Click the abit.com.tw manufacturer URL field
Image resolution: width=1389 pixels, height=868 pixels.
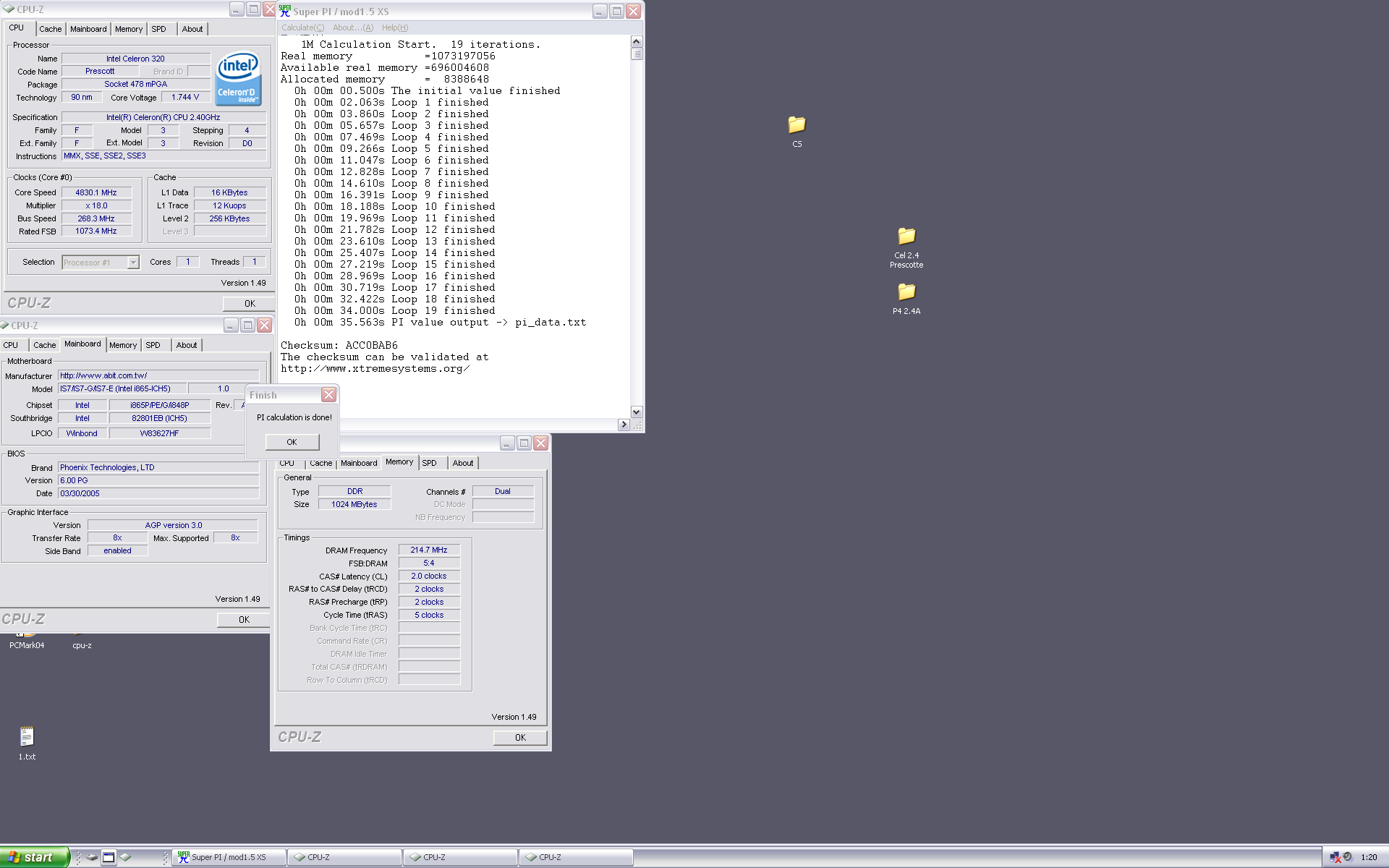pyautogui.click(x=158, y=375)
